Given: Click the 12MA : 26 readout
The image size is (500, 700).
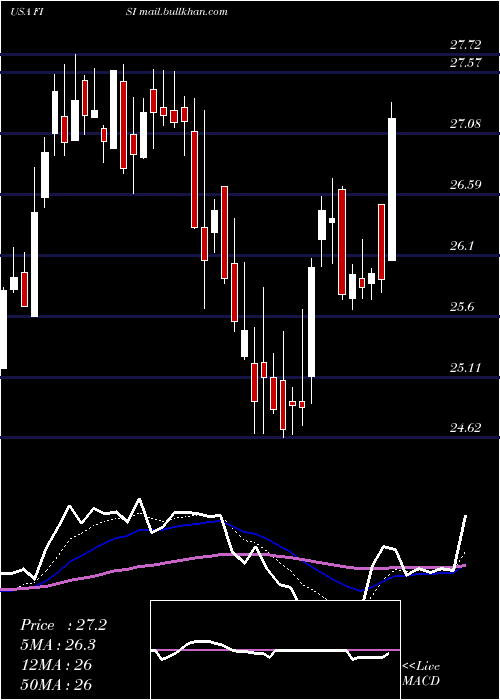Looking at the screenshot, I should coord(56,665).
